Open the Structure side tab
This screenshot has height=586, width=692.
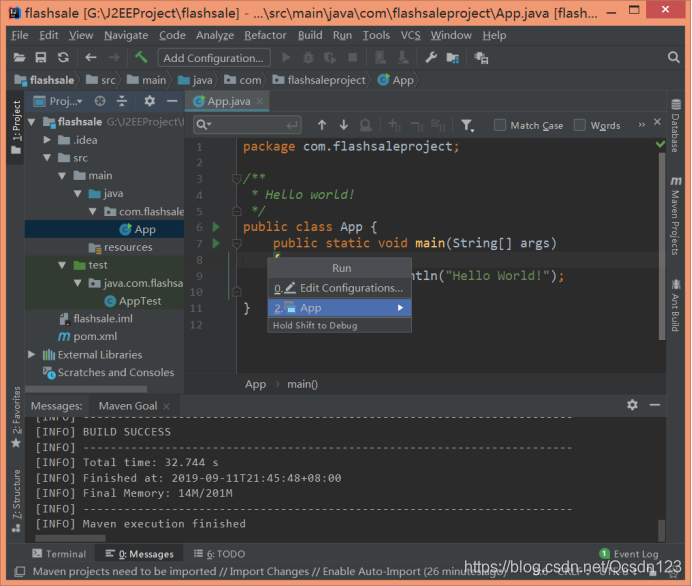coord(16,501)
